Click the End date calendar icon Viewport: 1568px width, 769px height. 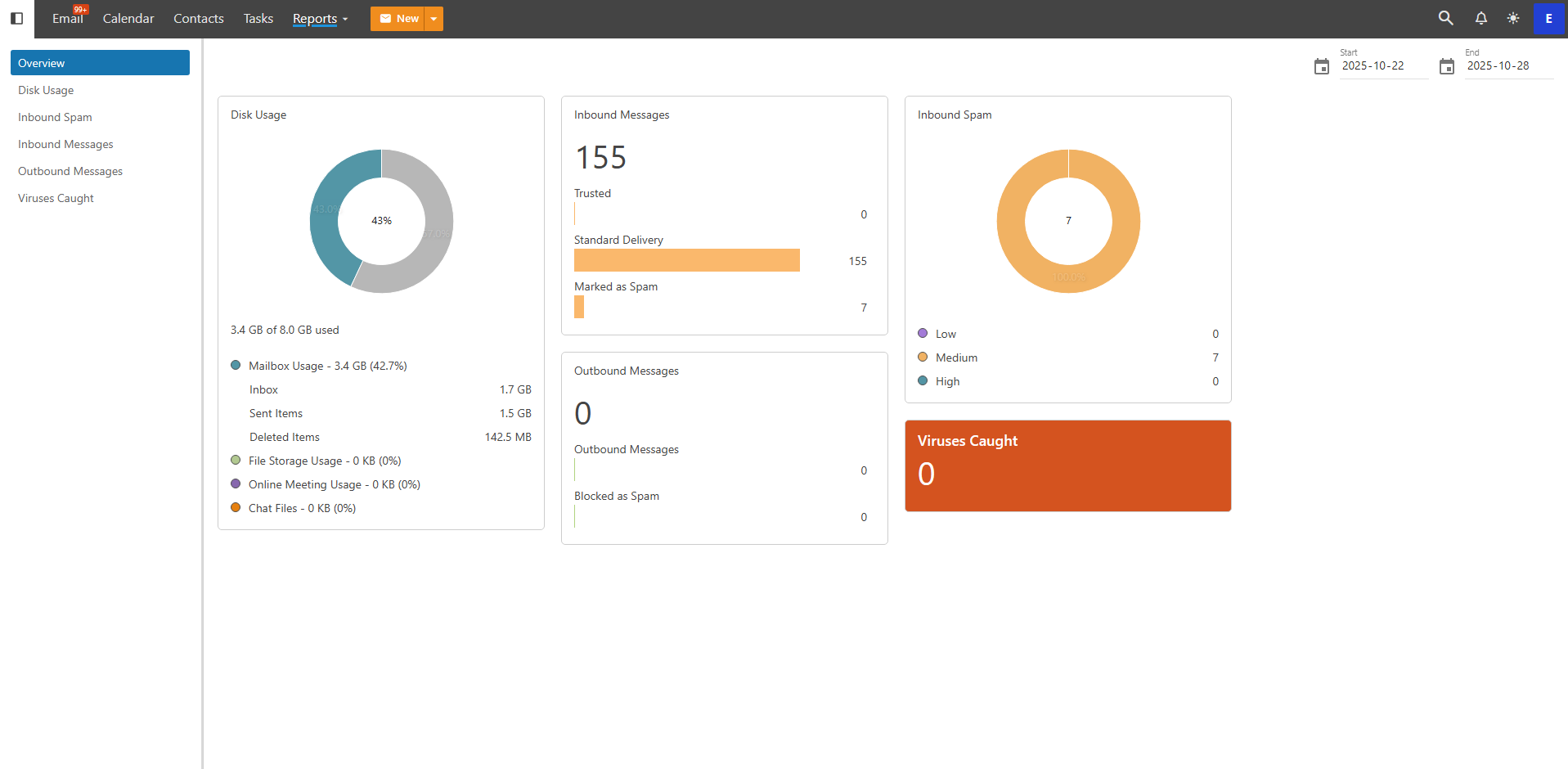(1446, 66)
